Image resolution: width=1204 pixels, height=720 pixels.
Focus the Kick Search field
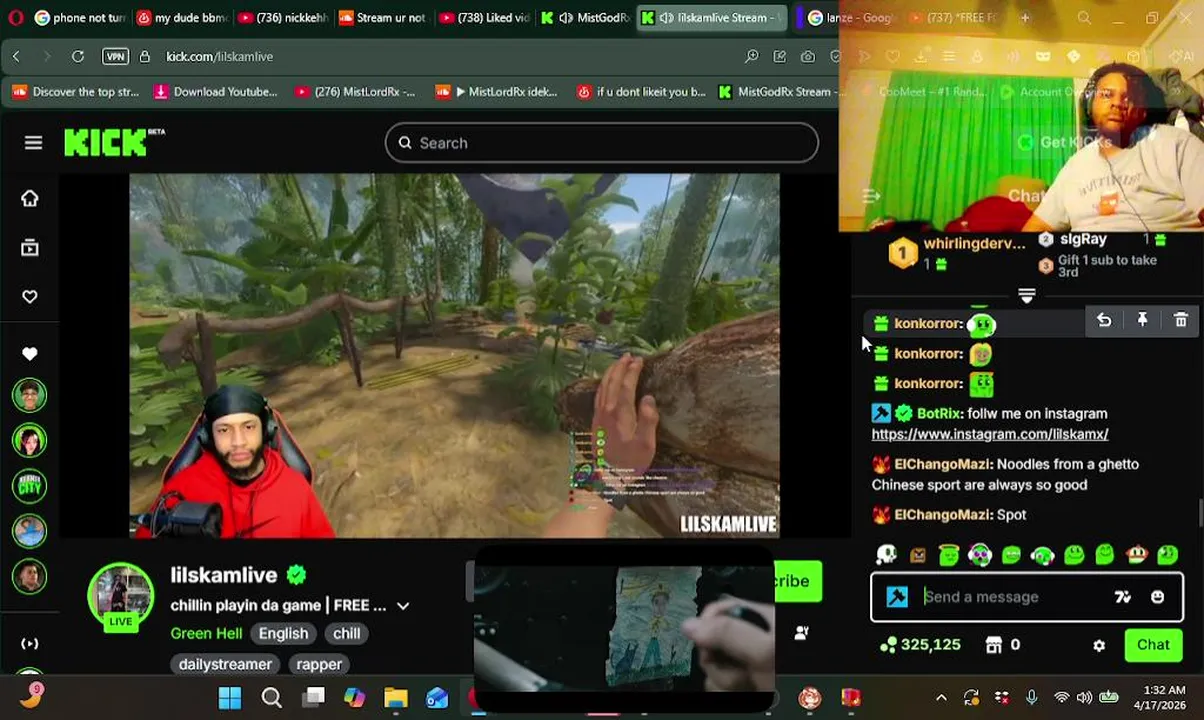tap(602, 143)
